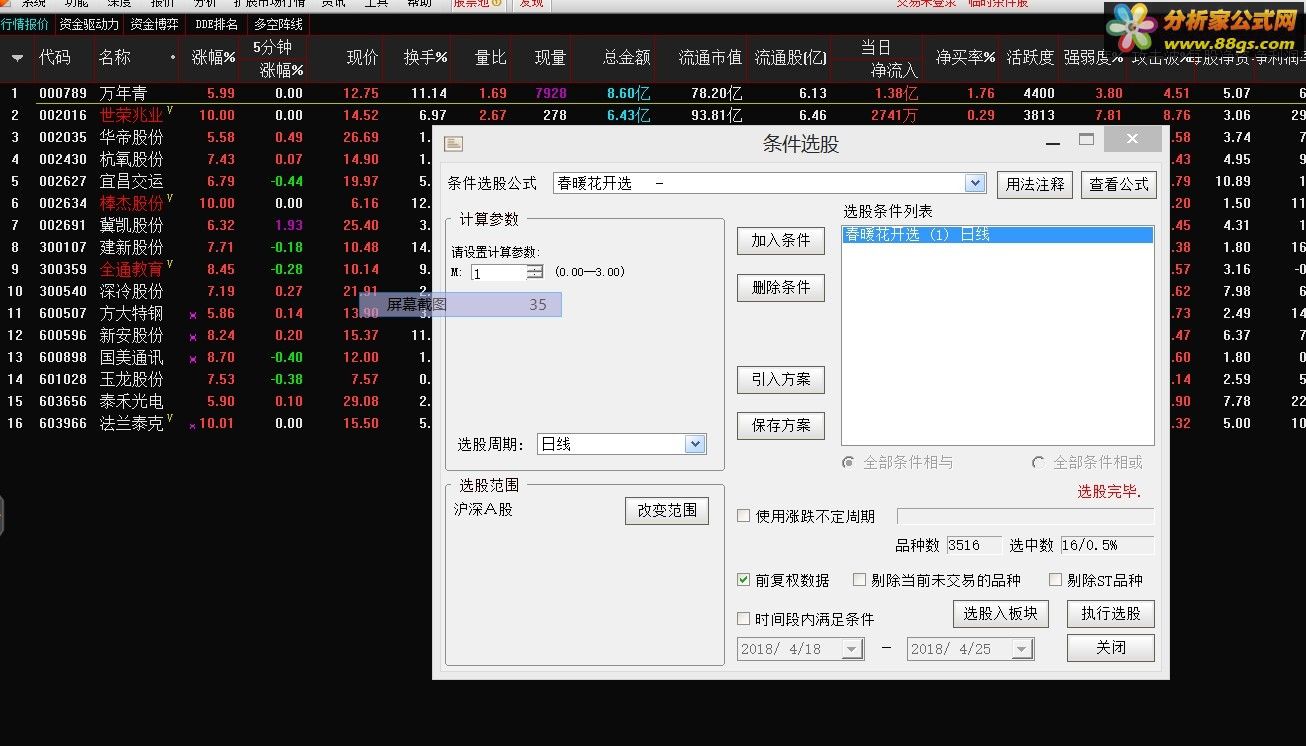
Task: Click the V marker next to 全通教育
Action: pos(170,265)
